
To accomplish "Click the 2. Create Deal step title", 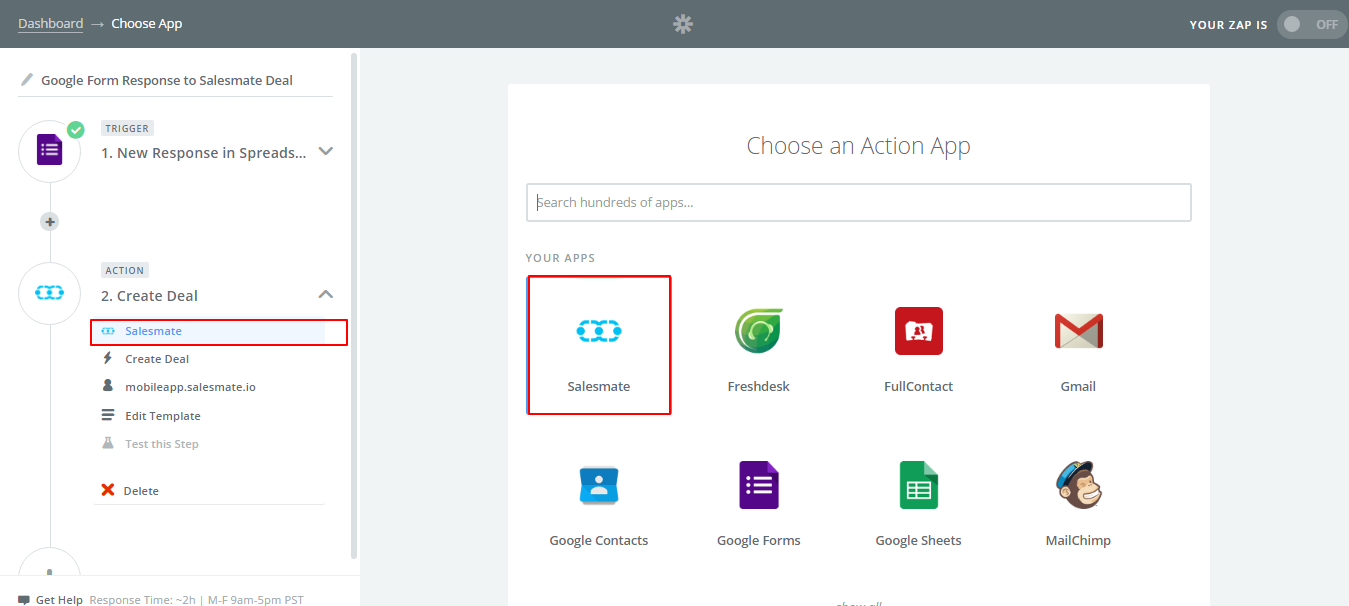I will pyautogui.click(x=150, y=296).
